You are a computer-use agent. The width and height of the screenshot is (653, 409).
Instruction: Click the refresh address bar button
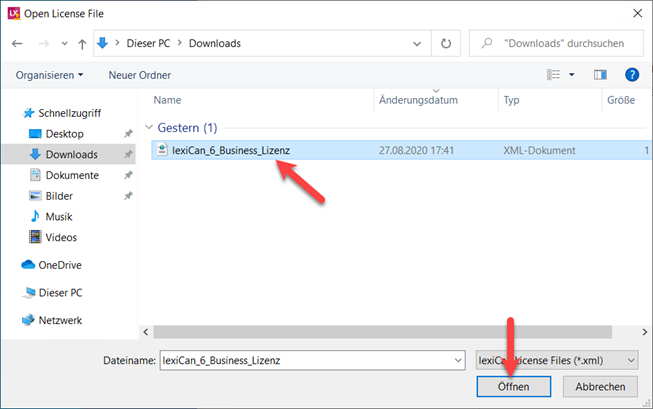[x=446, y=44]
